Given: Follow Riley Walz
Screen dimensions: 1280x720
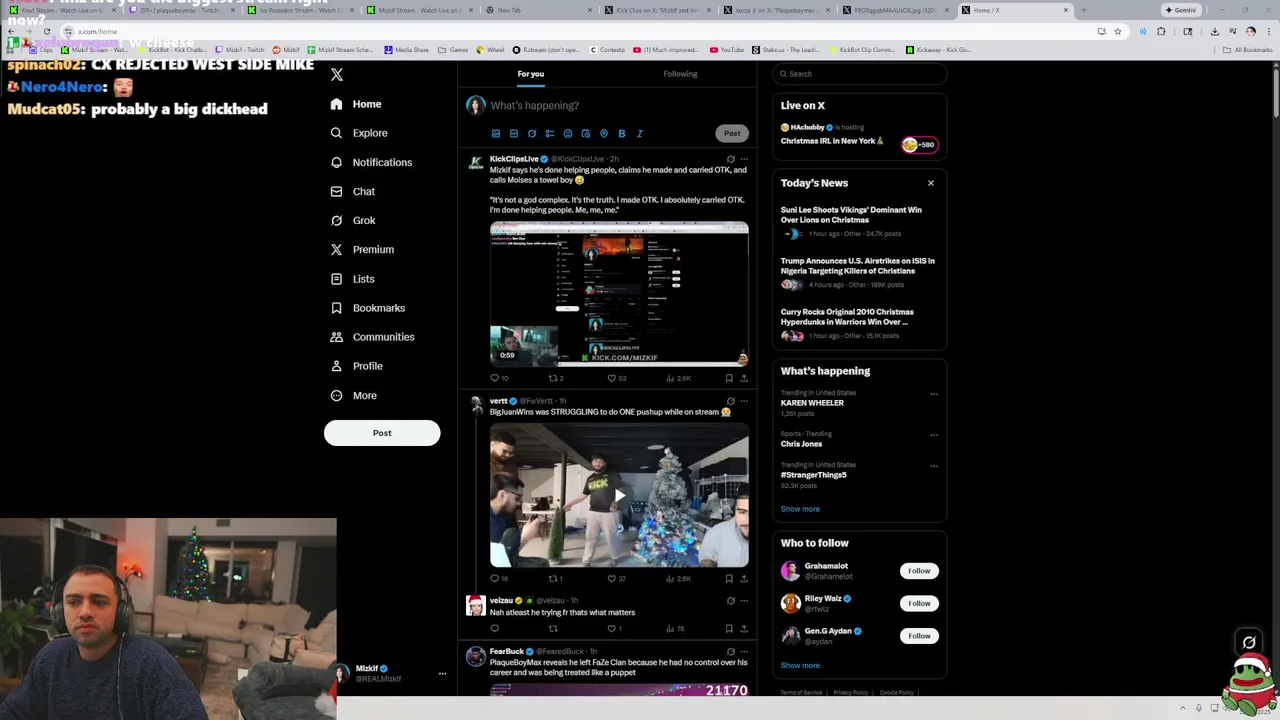Looking at the screenshot, I should point(919,603).
